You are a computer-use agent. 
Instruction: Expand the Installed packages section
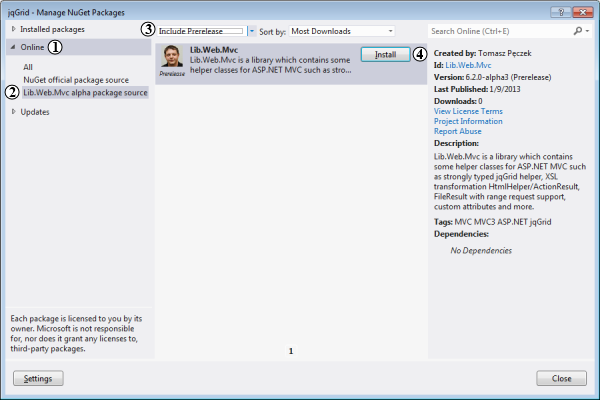click(13, 29)
